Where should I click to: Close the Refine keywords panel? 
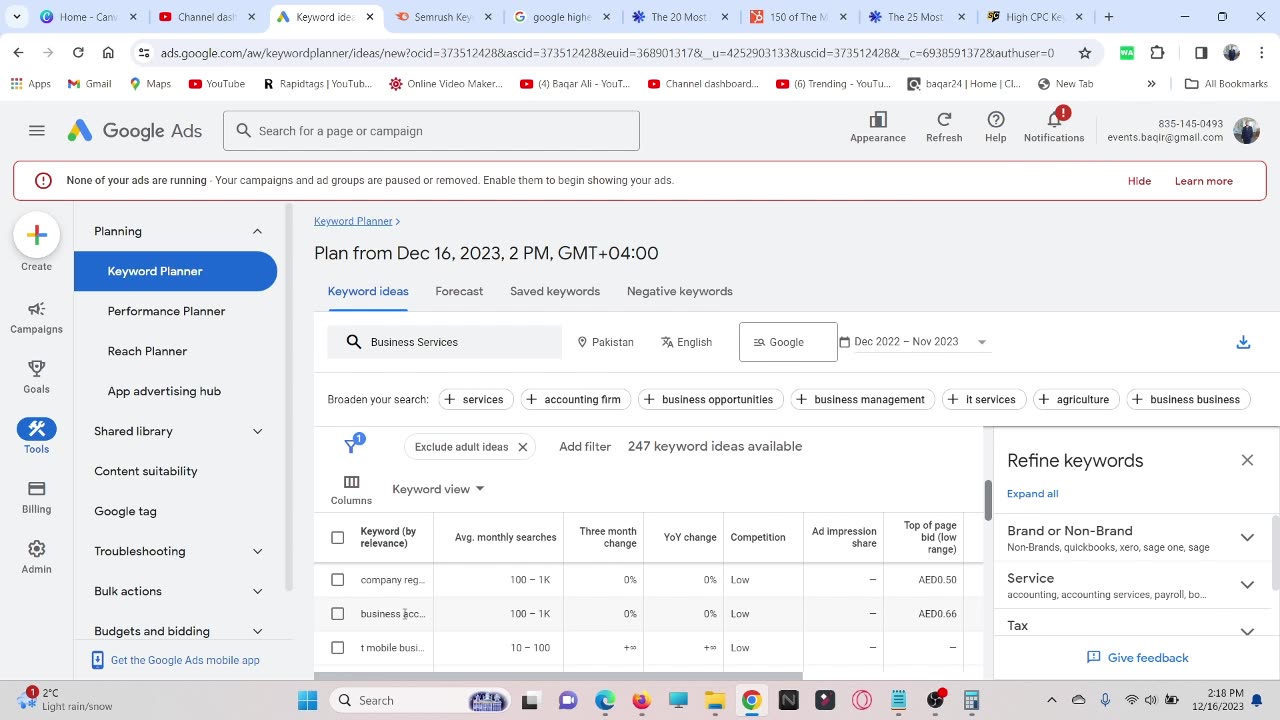1247,460
